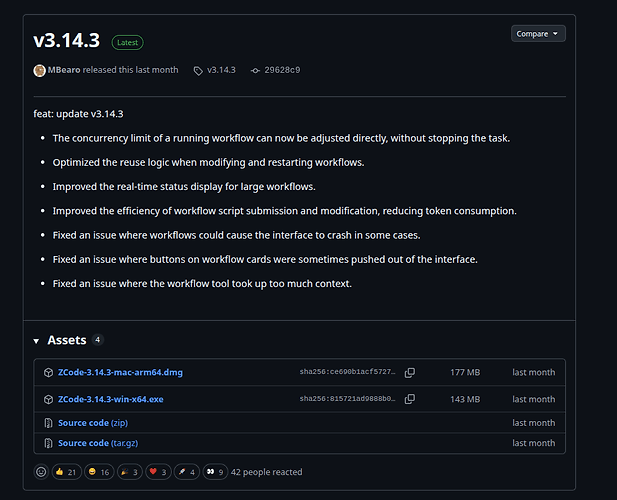The width and height of the screenshot is (617, 500).
Task: Toggle the rocket reaction (4)
Action: pos(187,472)
